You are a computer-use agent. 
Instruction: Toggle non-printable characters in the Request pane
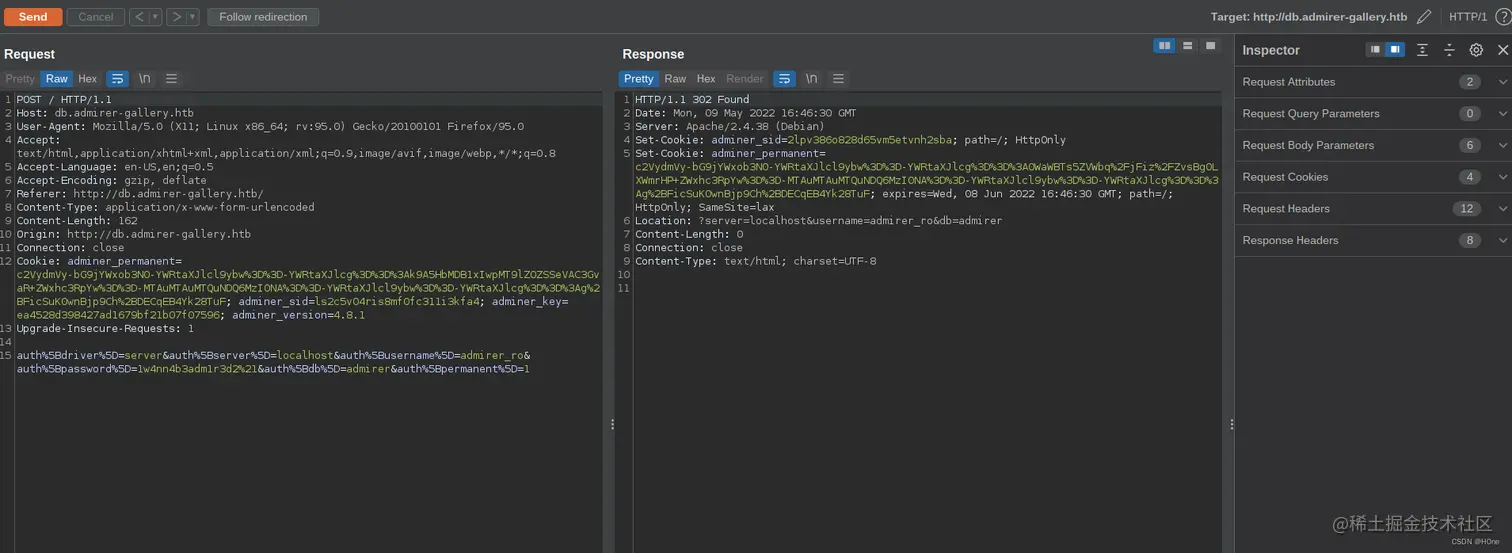pos(145,79)
